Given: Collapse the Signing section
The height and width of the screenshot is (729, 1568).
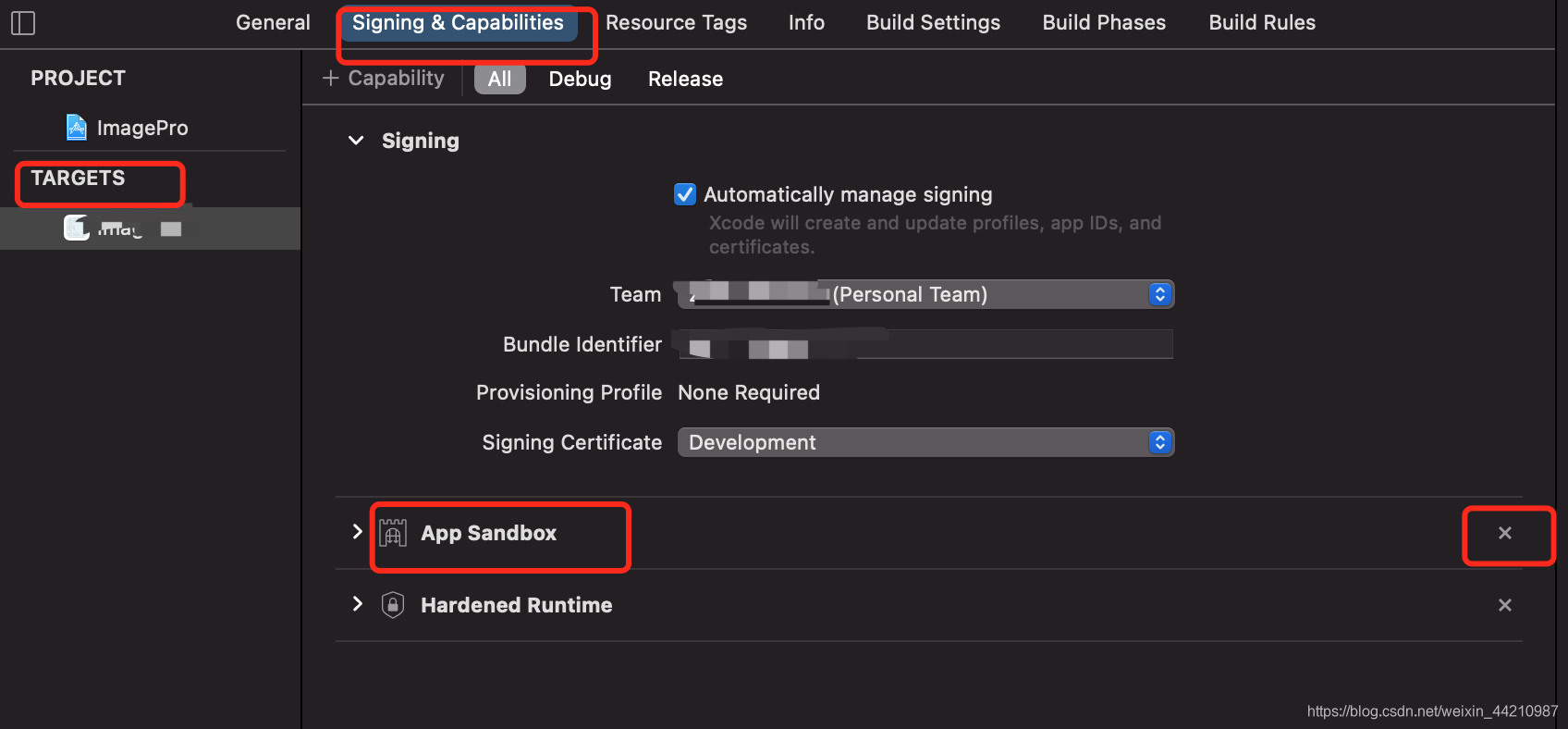Looking at the screenshot, I should coord(356,141).
